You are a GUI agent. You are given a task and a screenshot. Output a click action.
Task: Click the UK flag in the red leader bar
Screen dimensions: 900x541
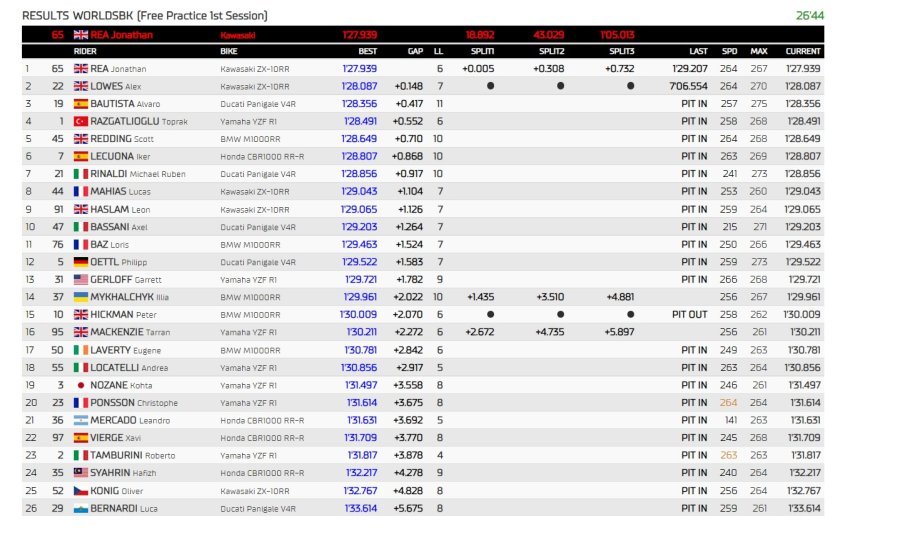(81, 35)
